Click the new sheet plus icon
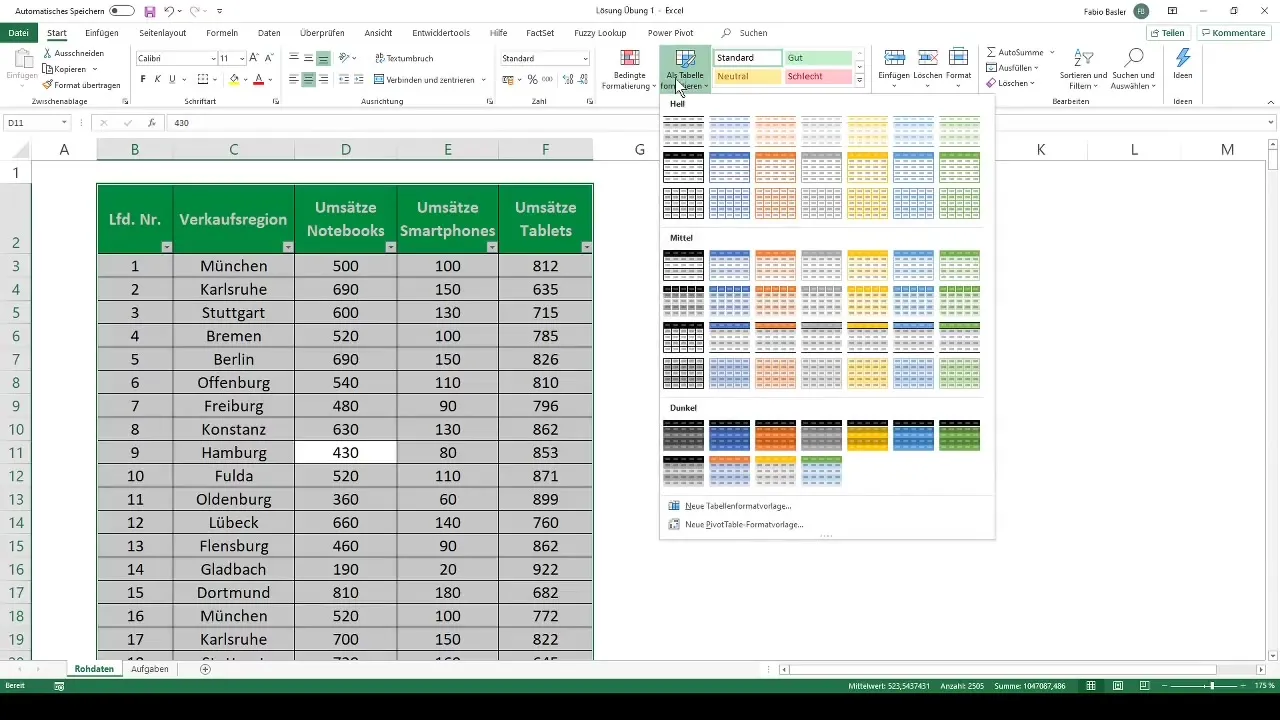1280x720 pixels. pyautogui.click(x=205, y=669)
